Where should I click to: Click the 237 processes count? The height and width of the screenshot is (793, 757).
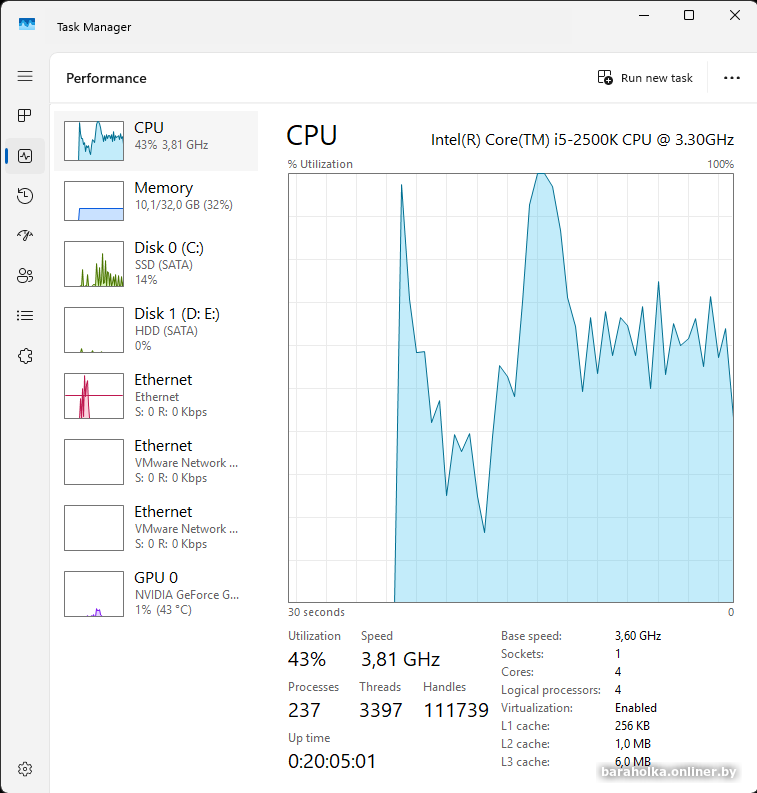click(x=304, y=711)
